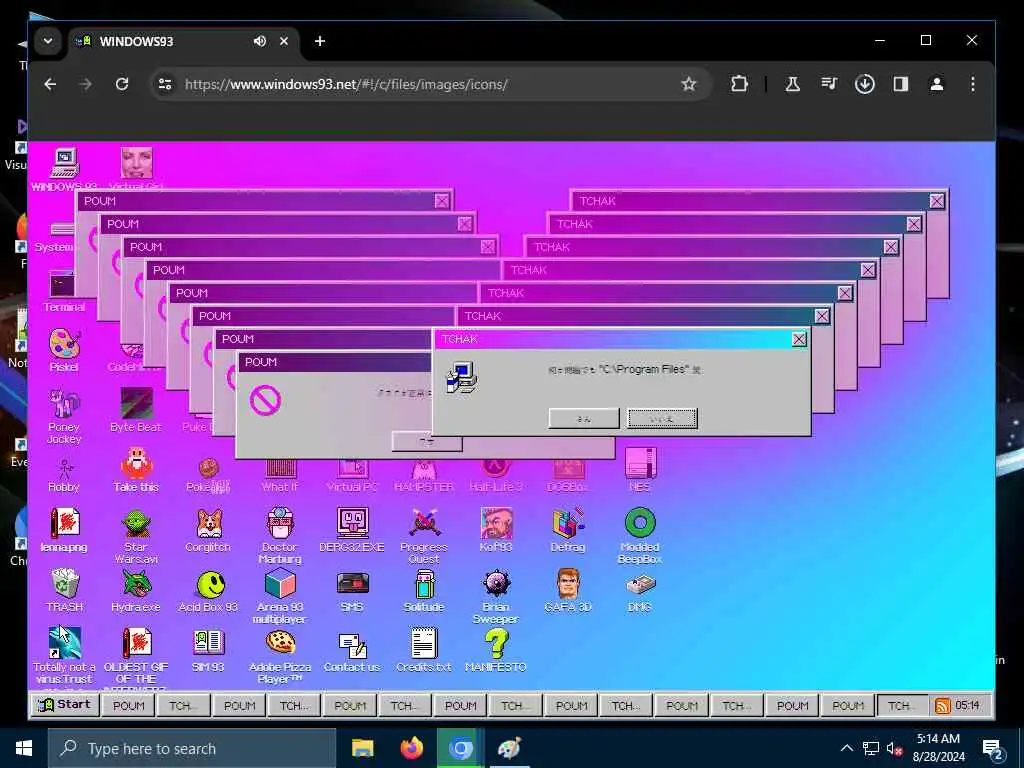
Task: Open the Brian Sweeper icon
Action: coord(496,596)
